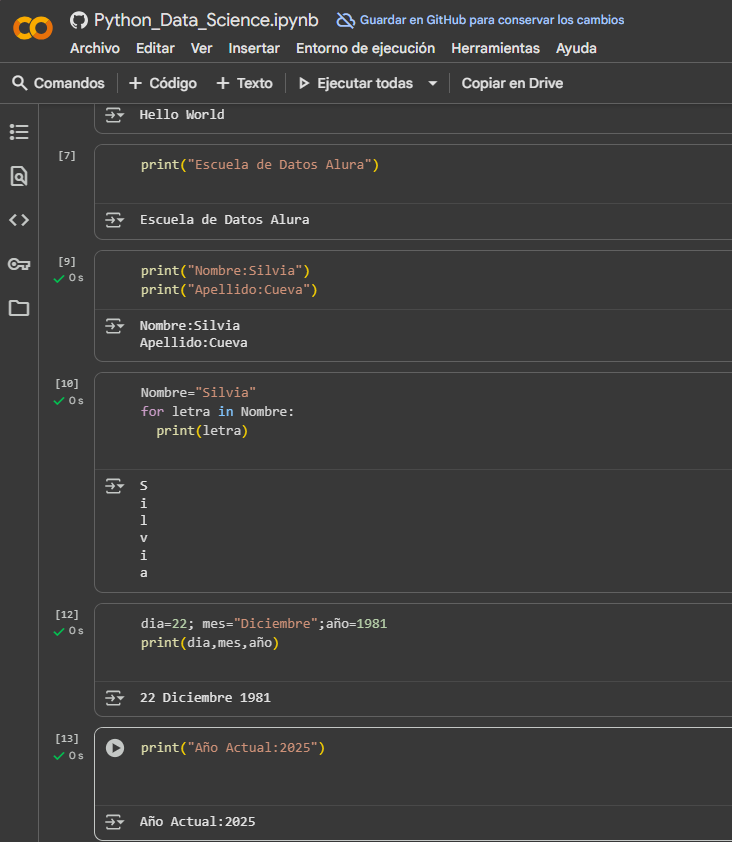The width and height of the screenshot is (732, 842).
Task: Click the Copiar en Drive button
Action: (512, 84)
